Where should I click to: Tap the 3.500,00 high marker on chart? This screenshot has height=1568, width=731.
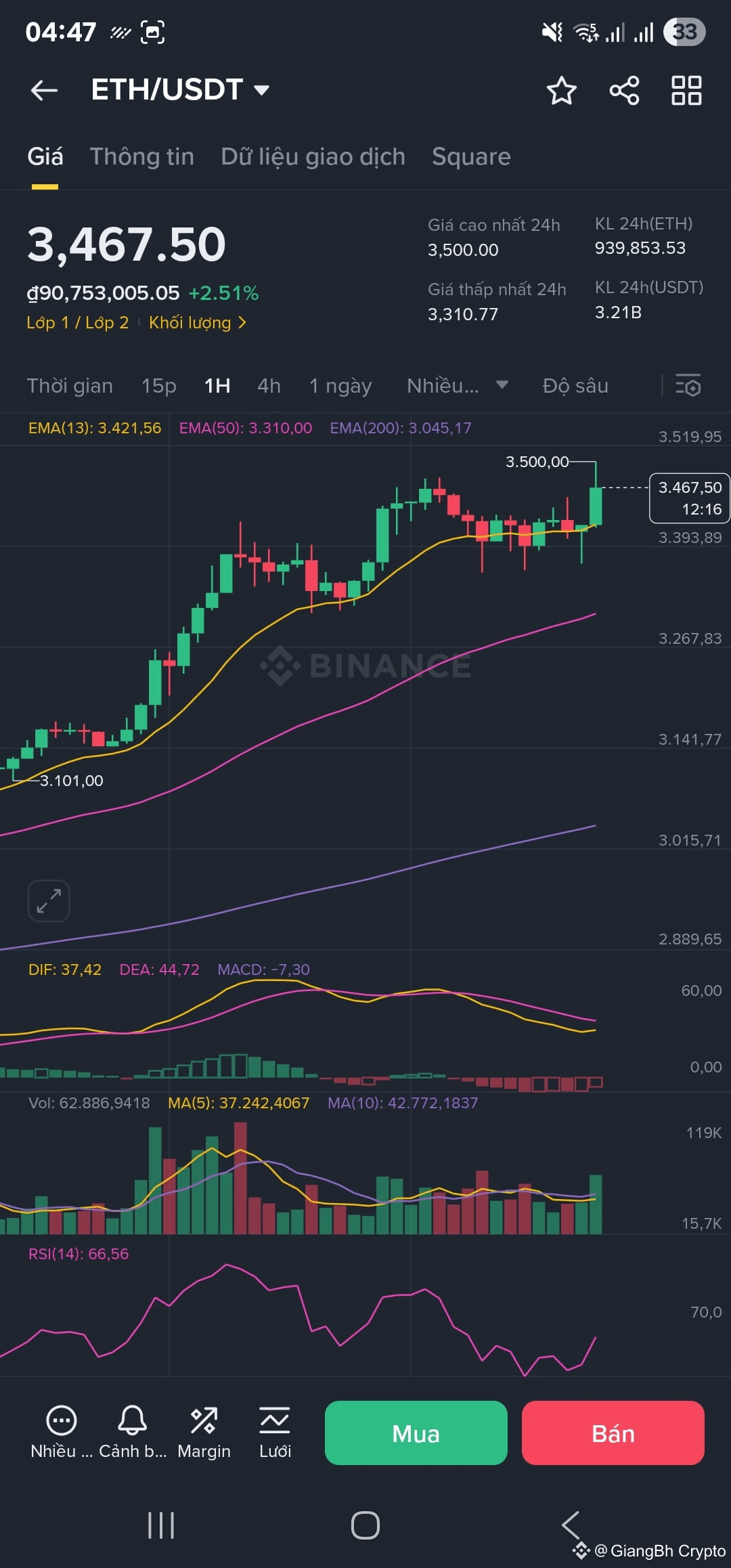pos(537,462)
